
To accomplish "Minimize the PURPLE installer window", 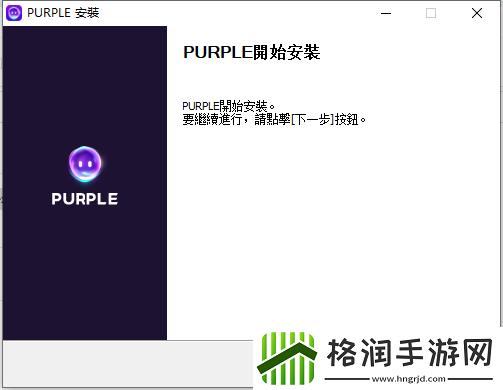I will pos(386,13).
